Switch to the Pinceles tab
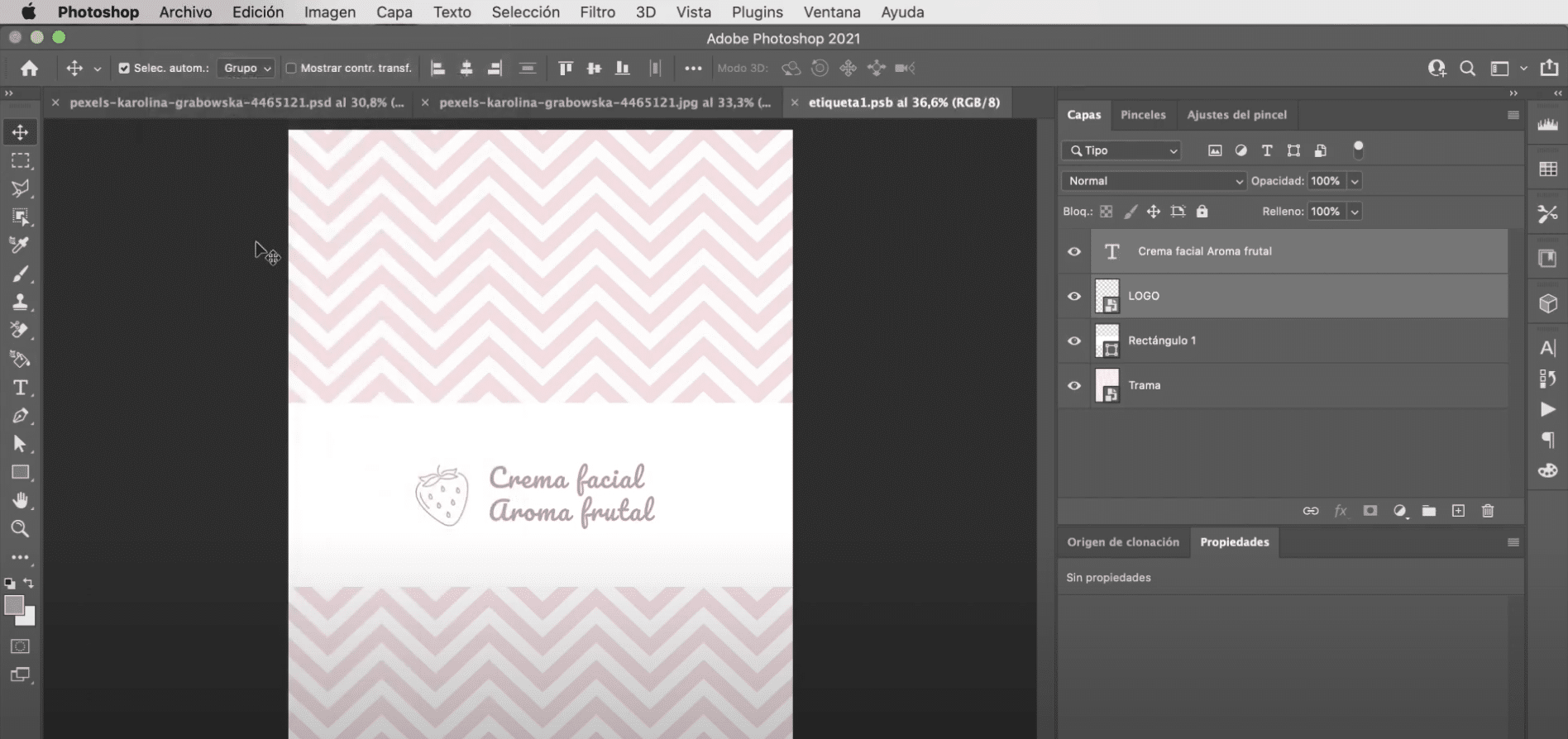The width and height of the screenshot is (1568, 739). [1143, 115]
